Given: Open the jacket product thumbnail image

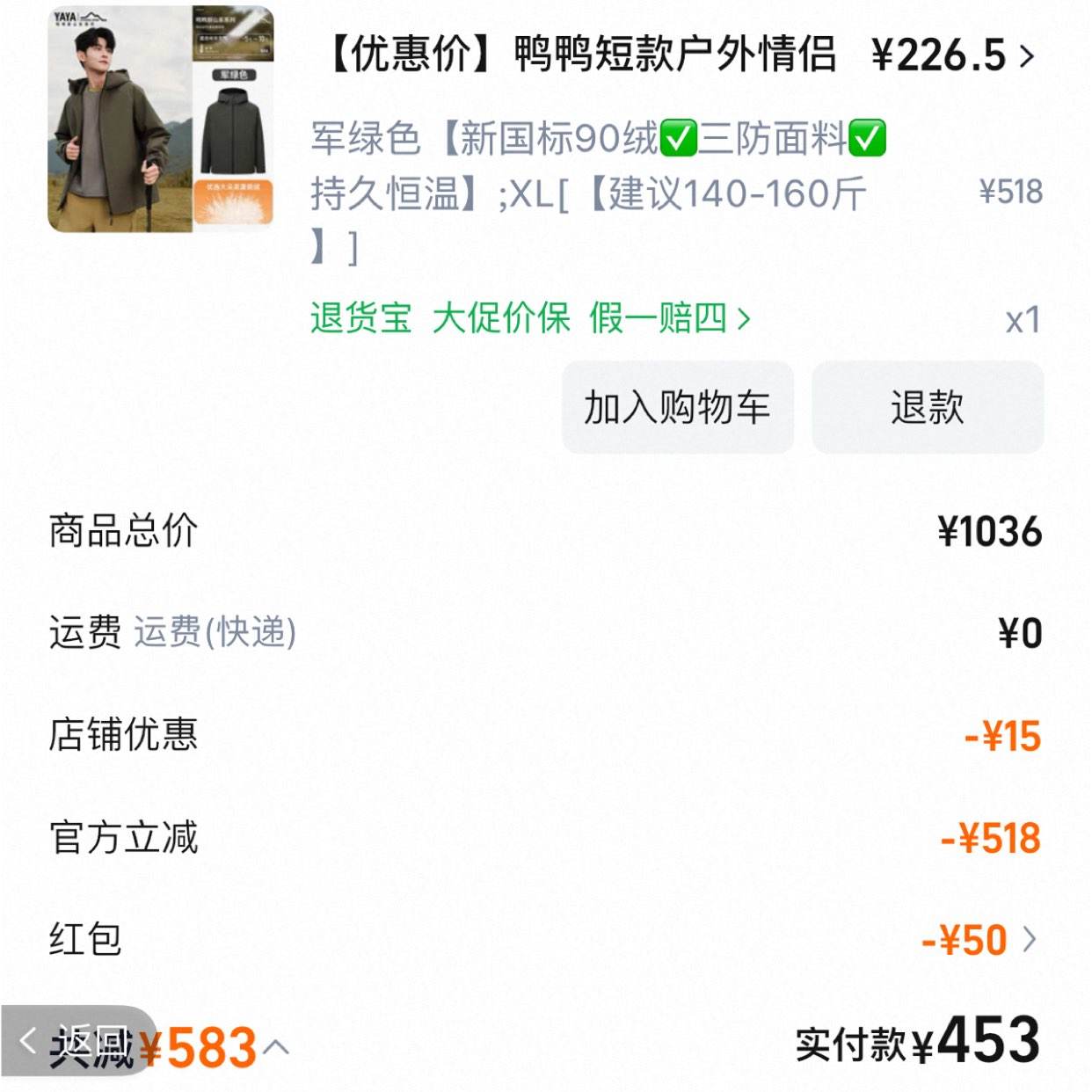Looking at the screenshot, I should tap(161, 119).
